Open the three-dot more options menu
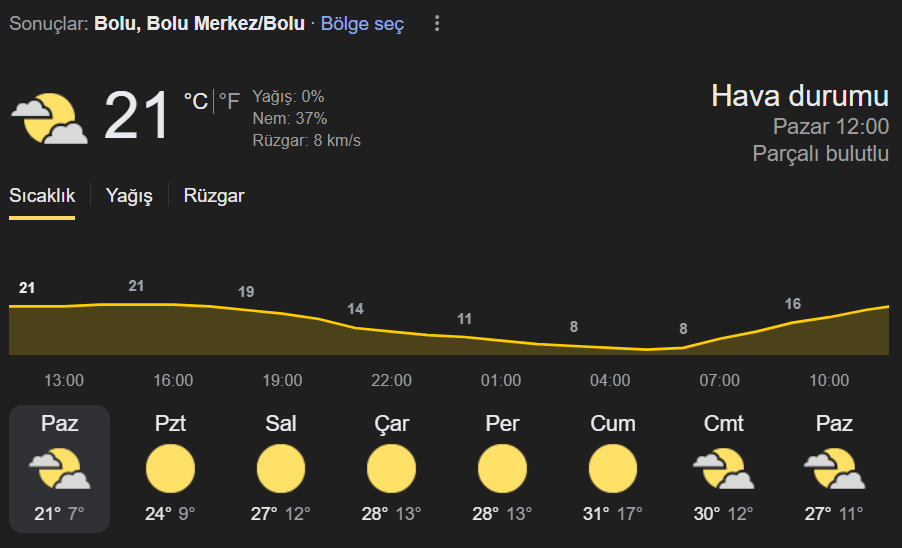 437,24
